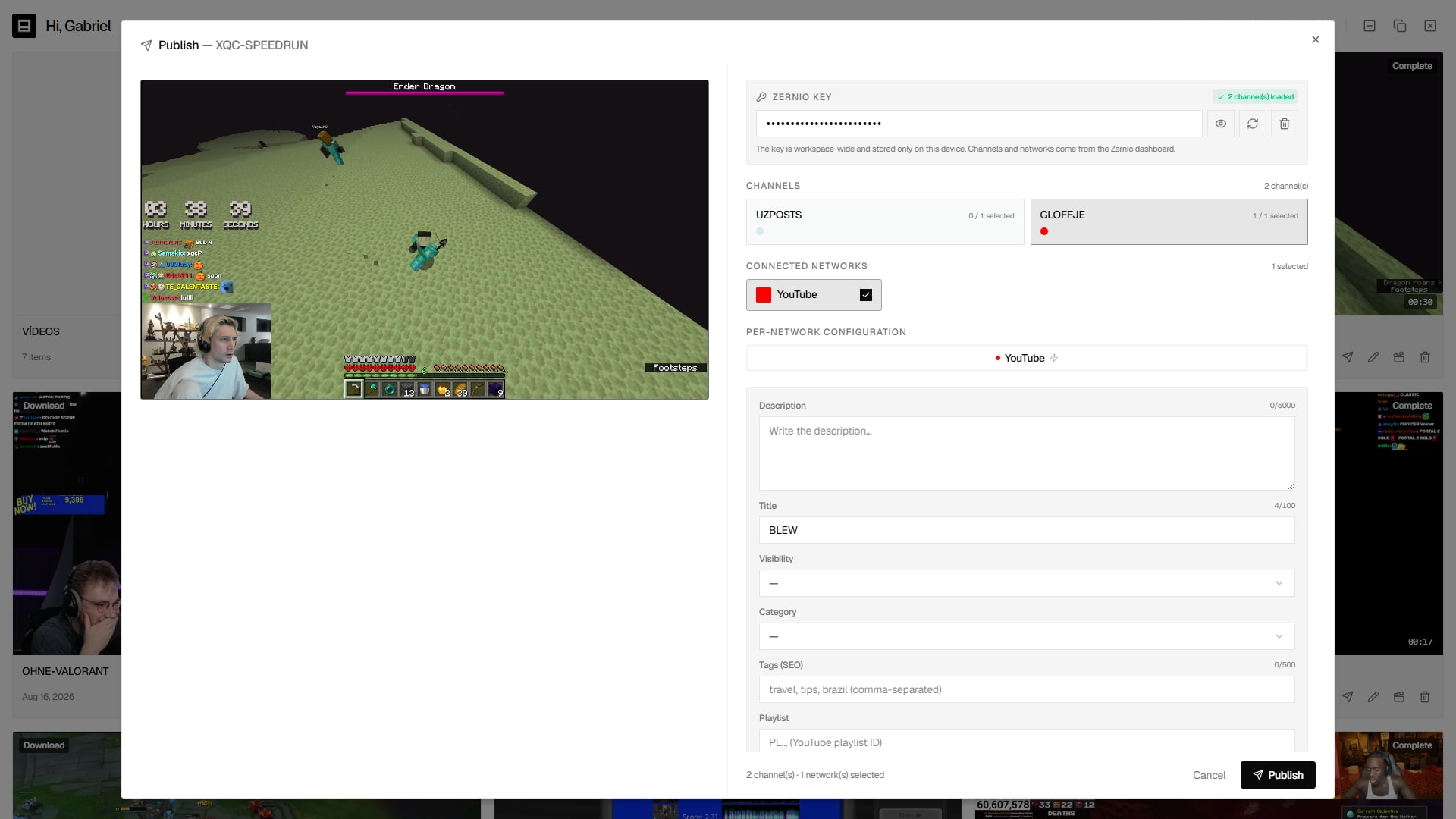The width and height of the screenshot is (1456, 819).
Task: Click the pencil edit icon under the 00:17 clip
Action: (x=1373, y=697)
